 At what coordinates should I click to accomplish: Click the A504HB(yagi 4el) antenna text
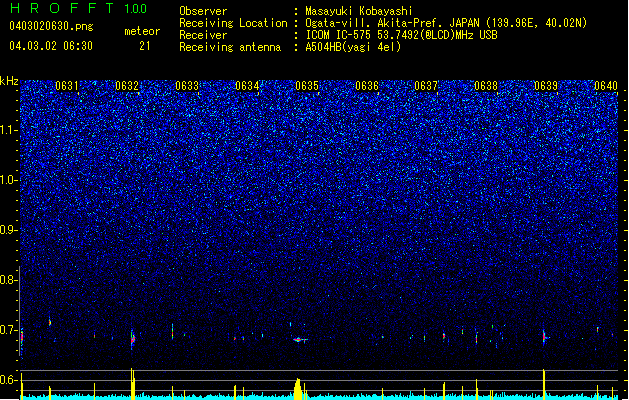pyautogui.click(x=353, y=47)
